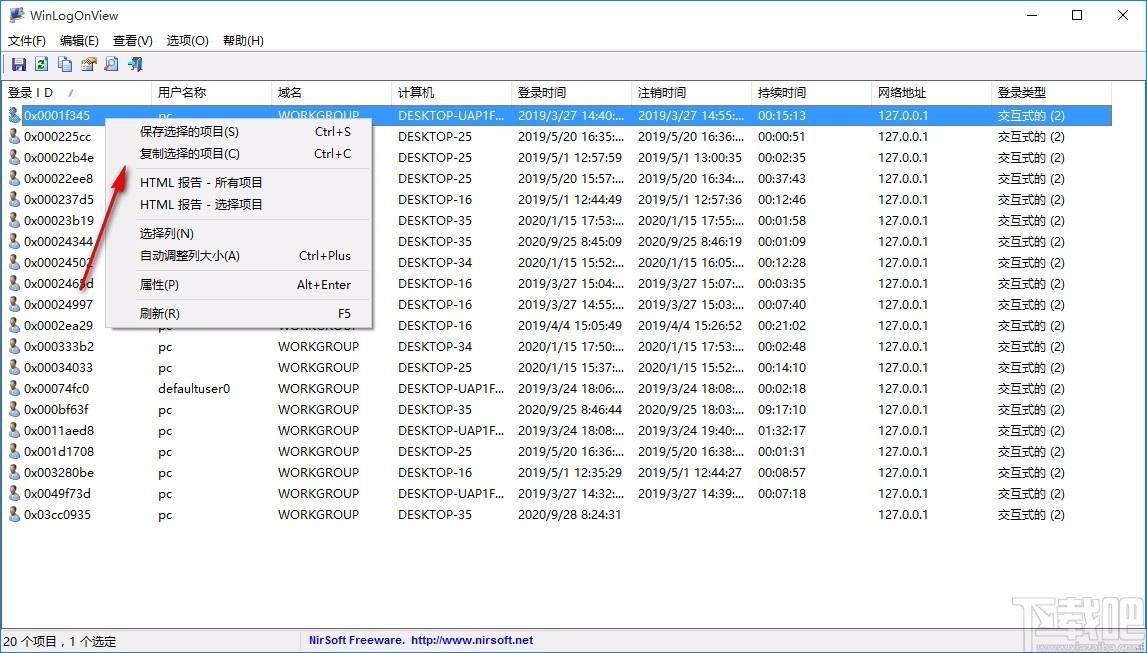The image size is (1147, 653).
Task: Click the Find magnifier toolbar icon
Action: click(x=111, y=64)
